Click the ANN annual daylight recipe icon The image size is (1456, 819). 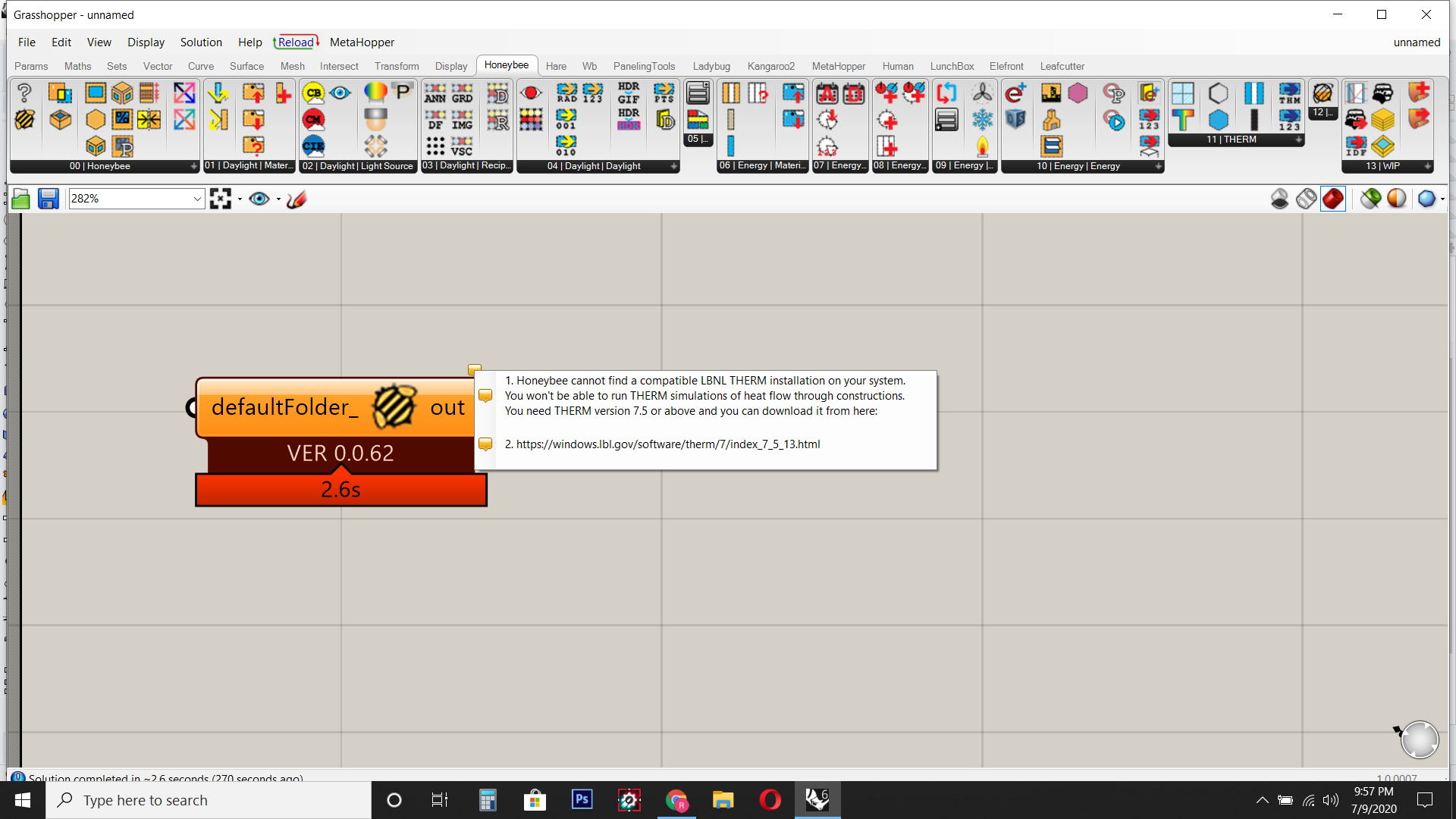tap(435, 93)
